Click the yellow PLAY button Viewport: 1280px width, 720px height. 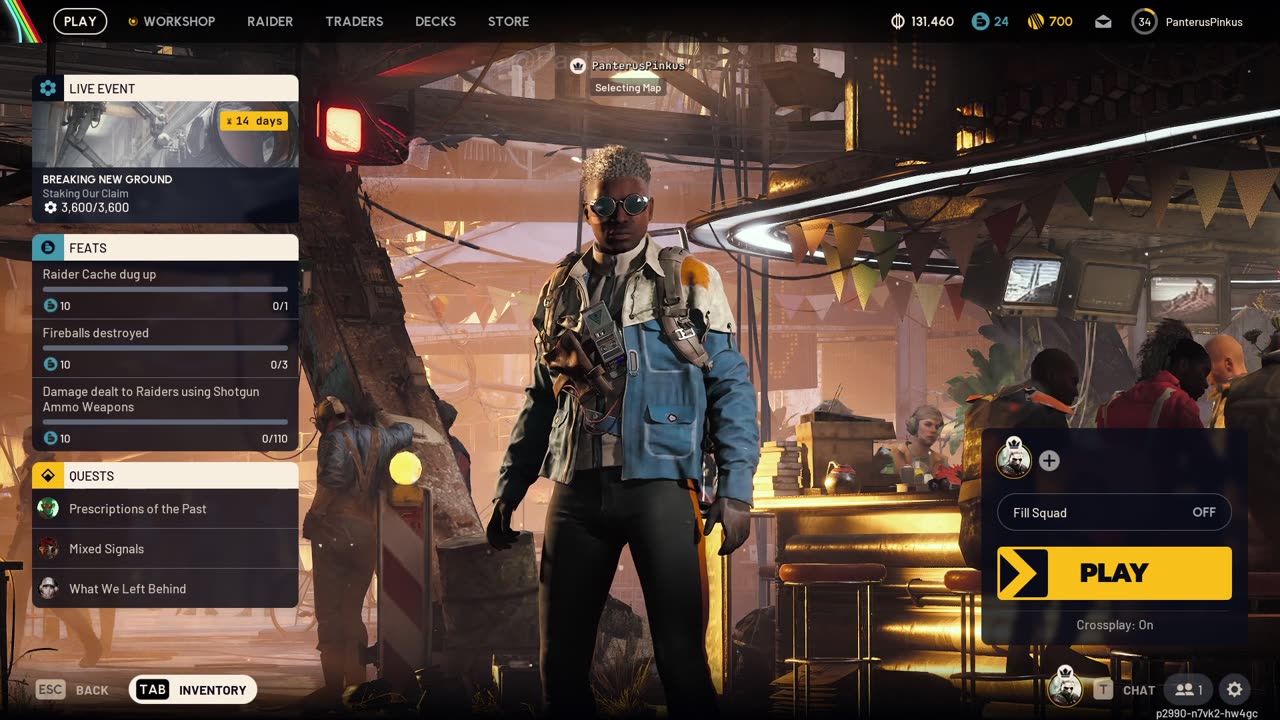(1114, 573)
